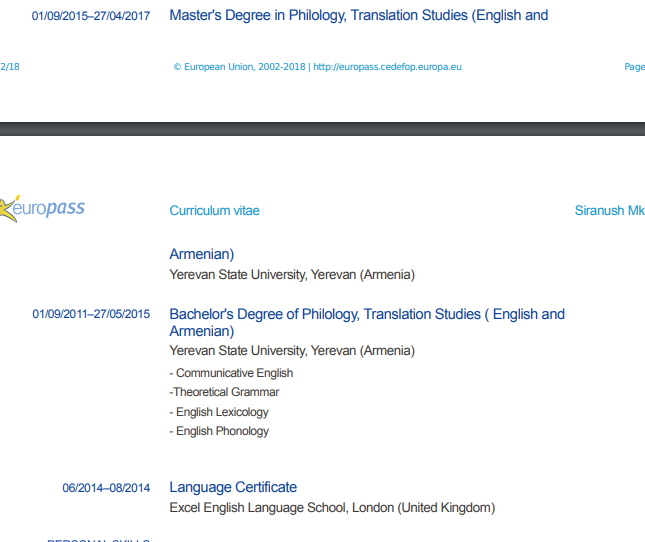Click the Theoretical Grammar list item

(x=224, y=392)
